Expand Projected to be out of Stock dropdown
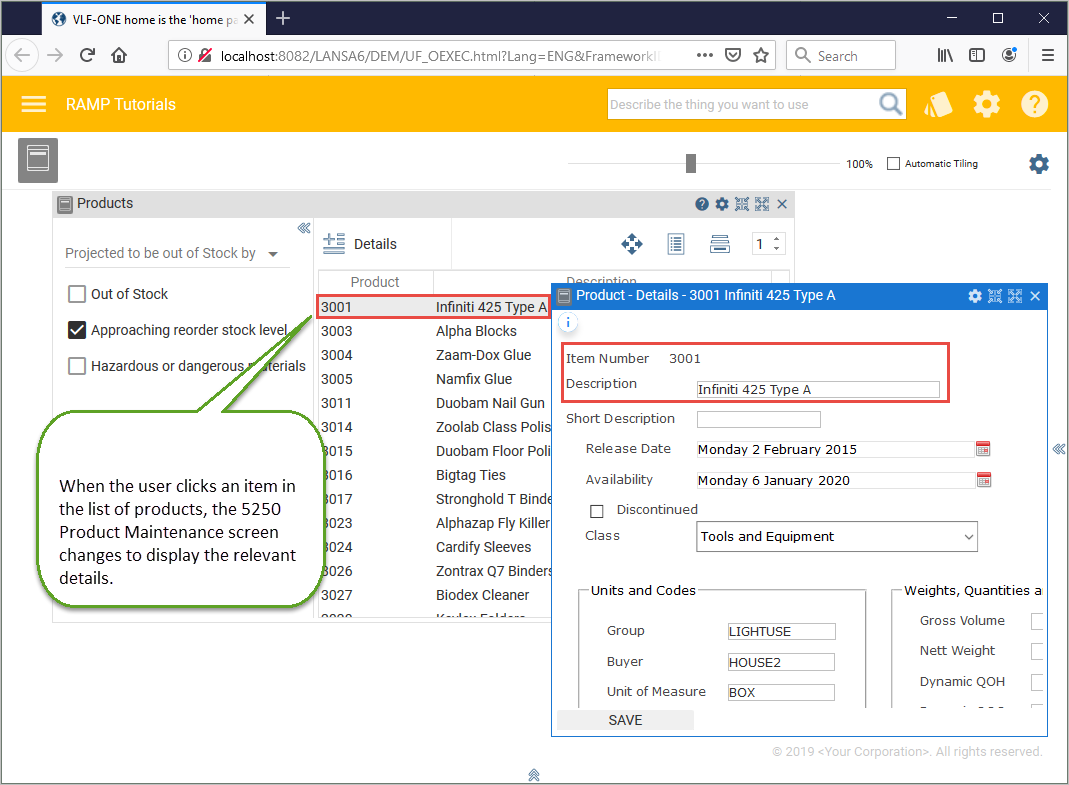 click(273, 254)
